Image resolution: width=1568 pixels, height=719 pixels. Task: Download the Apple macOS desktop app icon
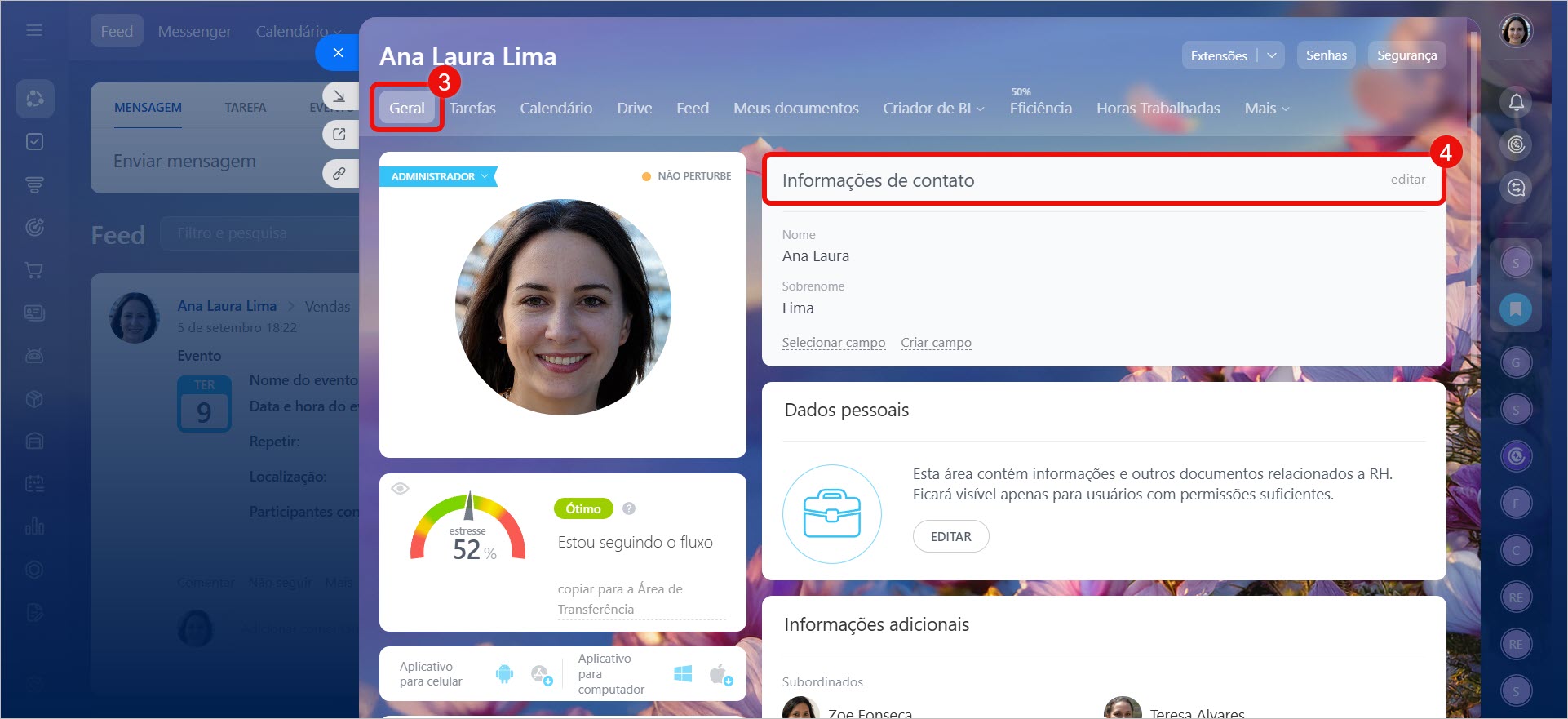pos(720,674)
